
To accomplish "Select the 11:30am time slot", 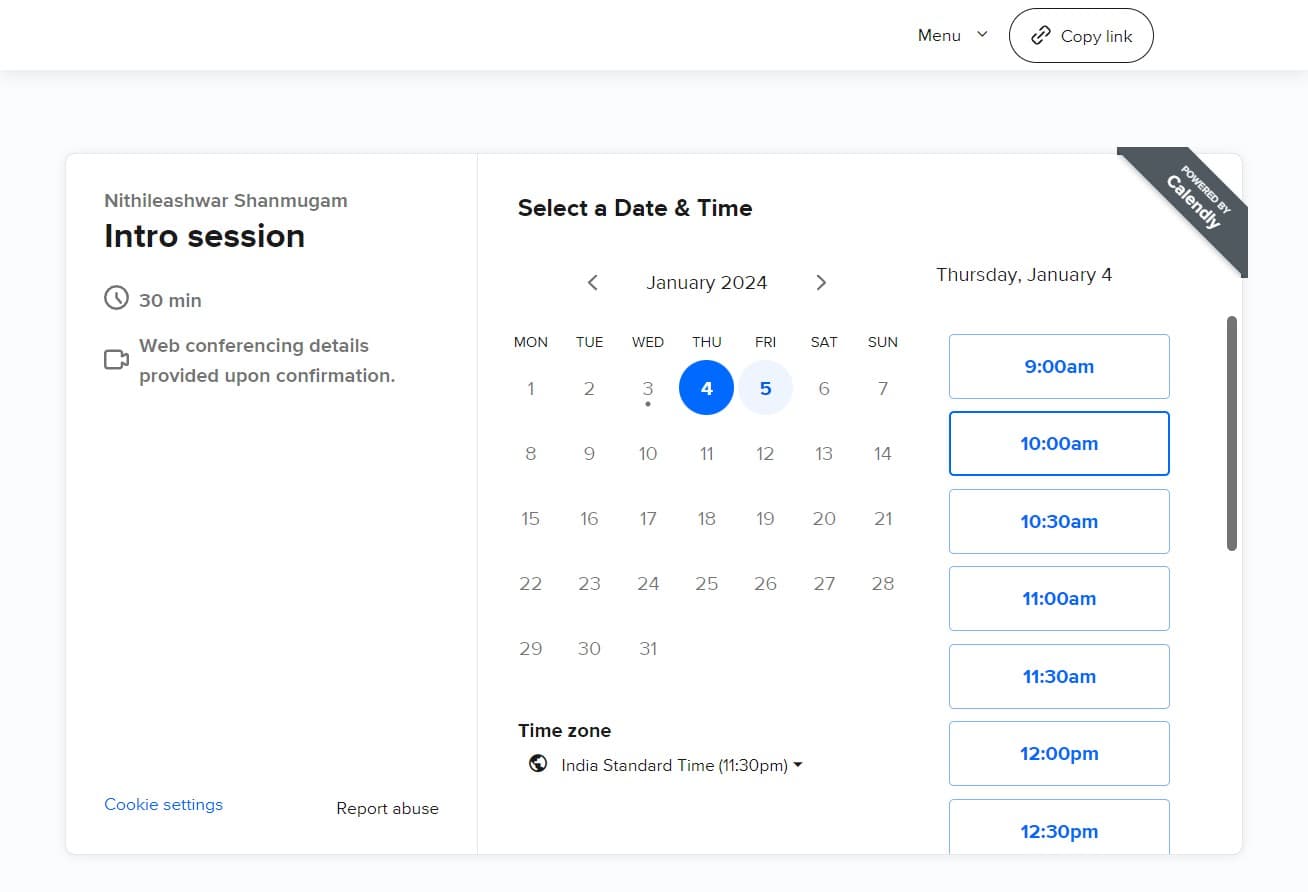I will [x=1058, y=677].
